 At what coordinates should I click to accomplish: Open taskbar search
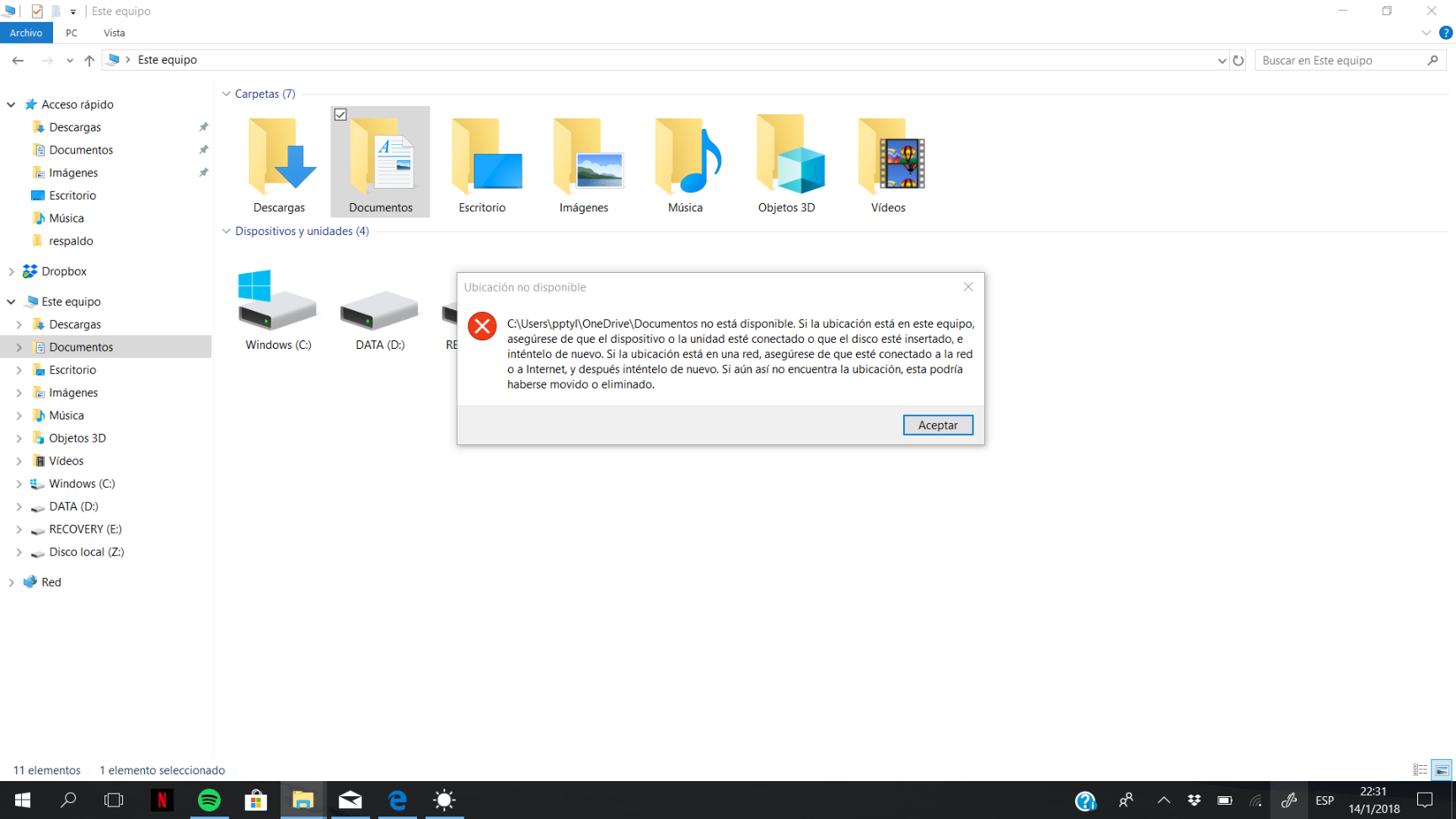point(68,800)
